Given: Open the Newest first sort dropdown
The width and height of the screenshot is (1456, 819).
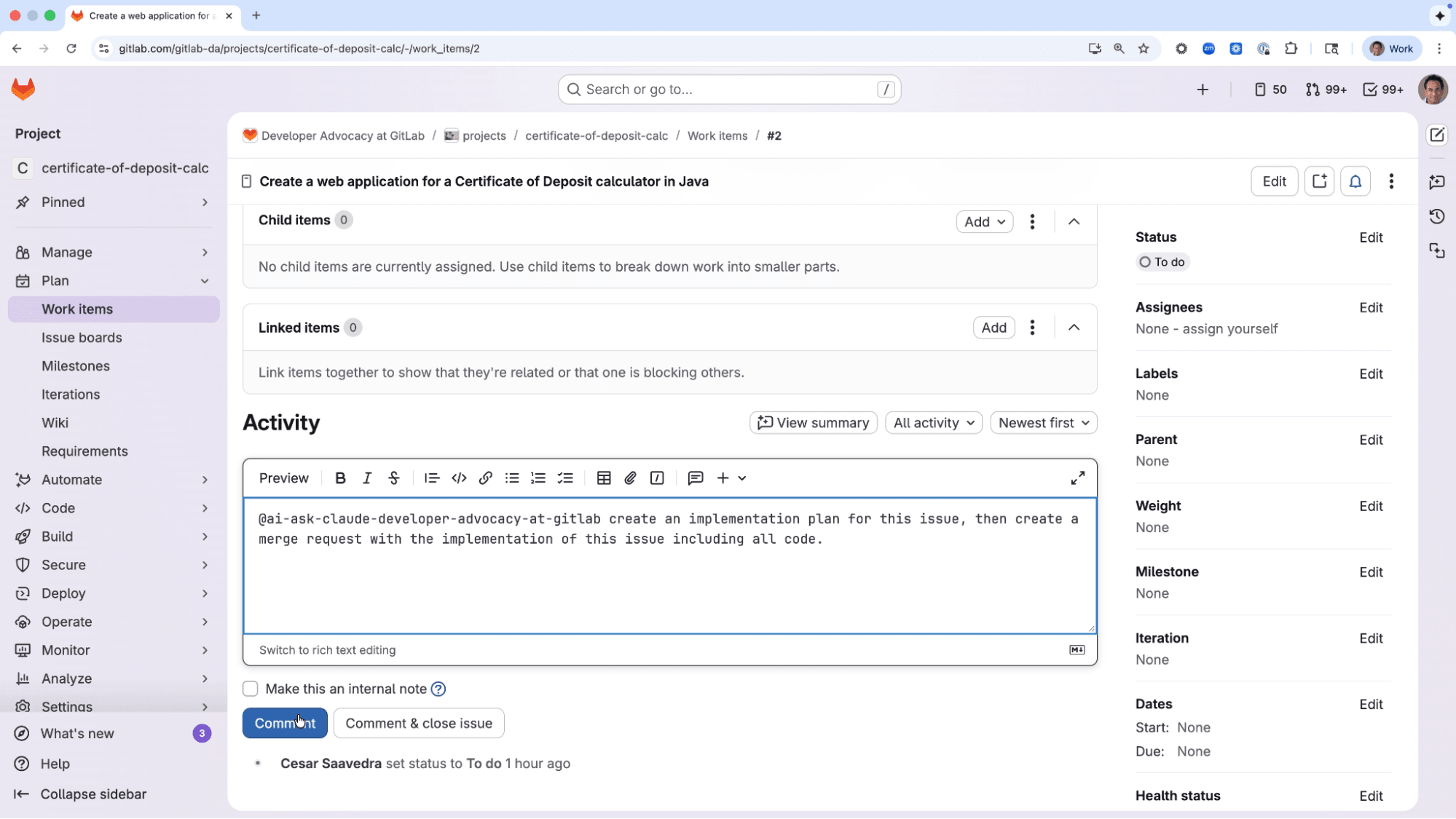Looking at the screenshot, I should tap(1043, 422).
